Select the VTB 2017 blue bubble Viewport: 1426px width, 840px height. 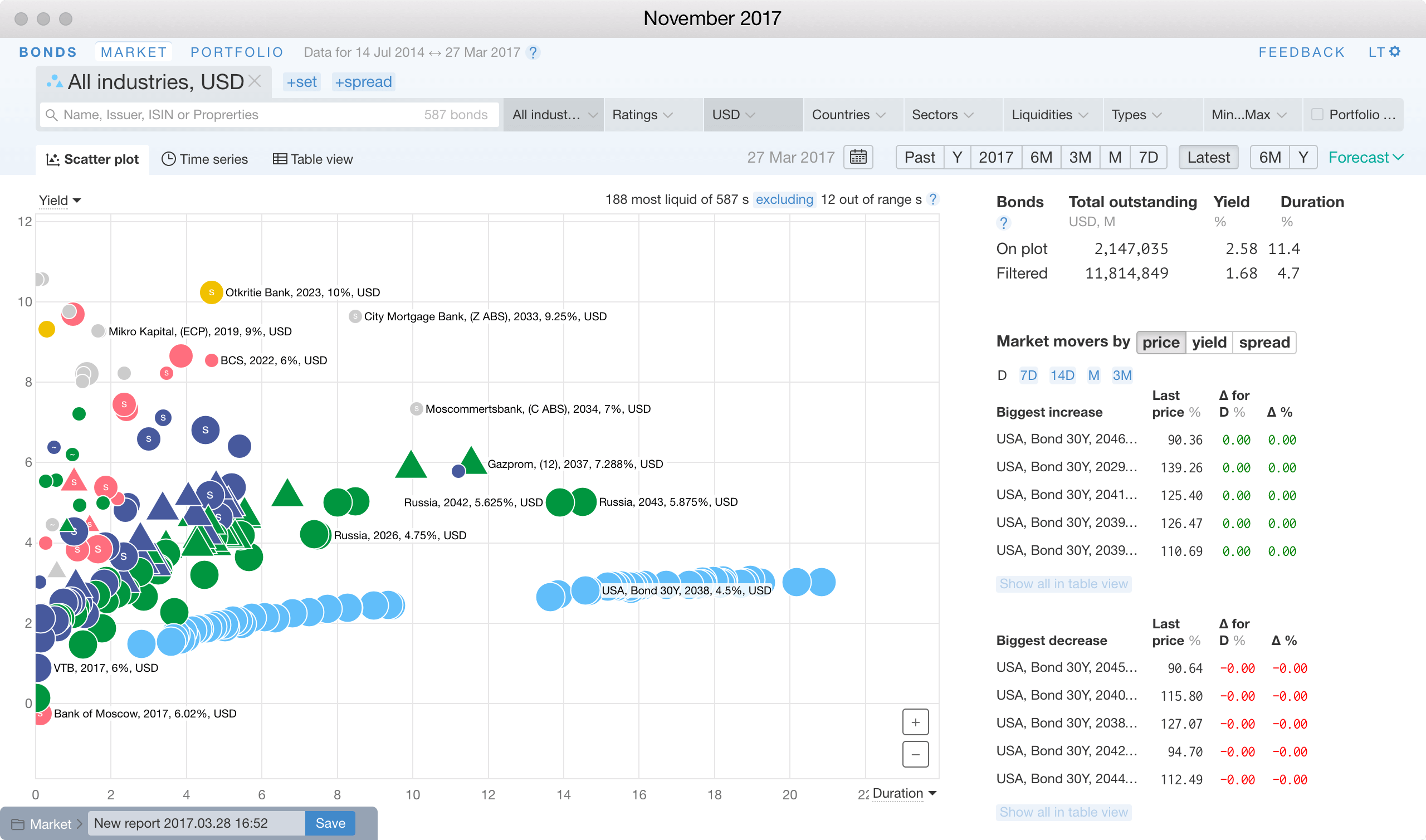[42, 668]
